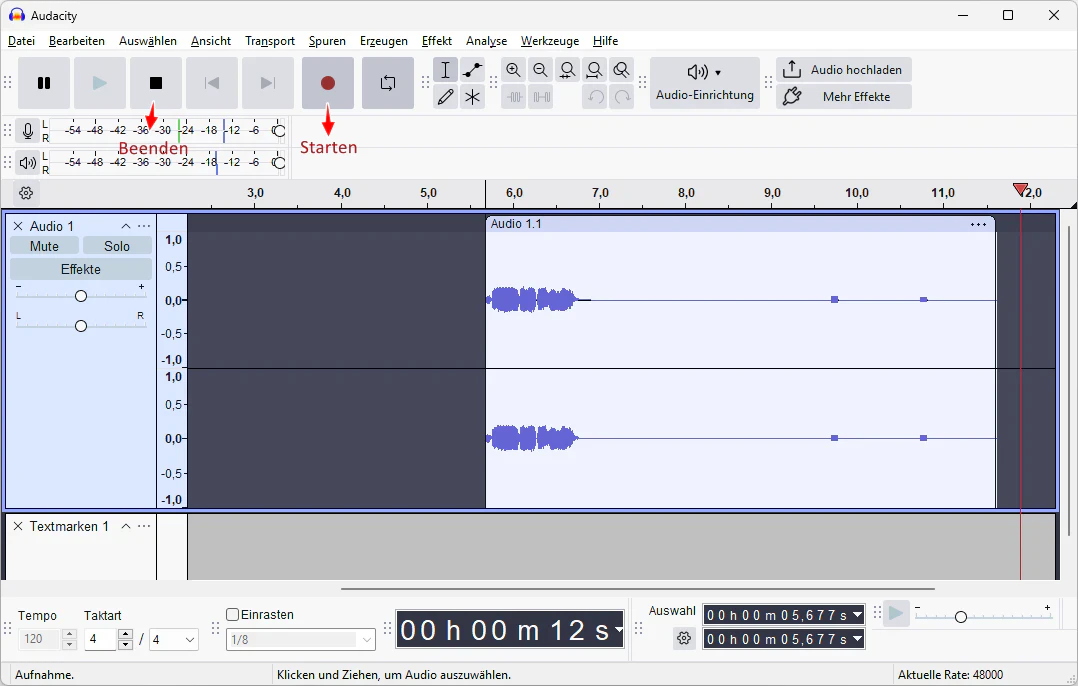The image size is (1078, 686).
Task: Click the Undo arrow icon
Action: (595, 97)
